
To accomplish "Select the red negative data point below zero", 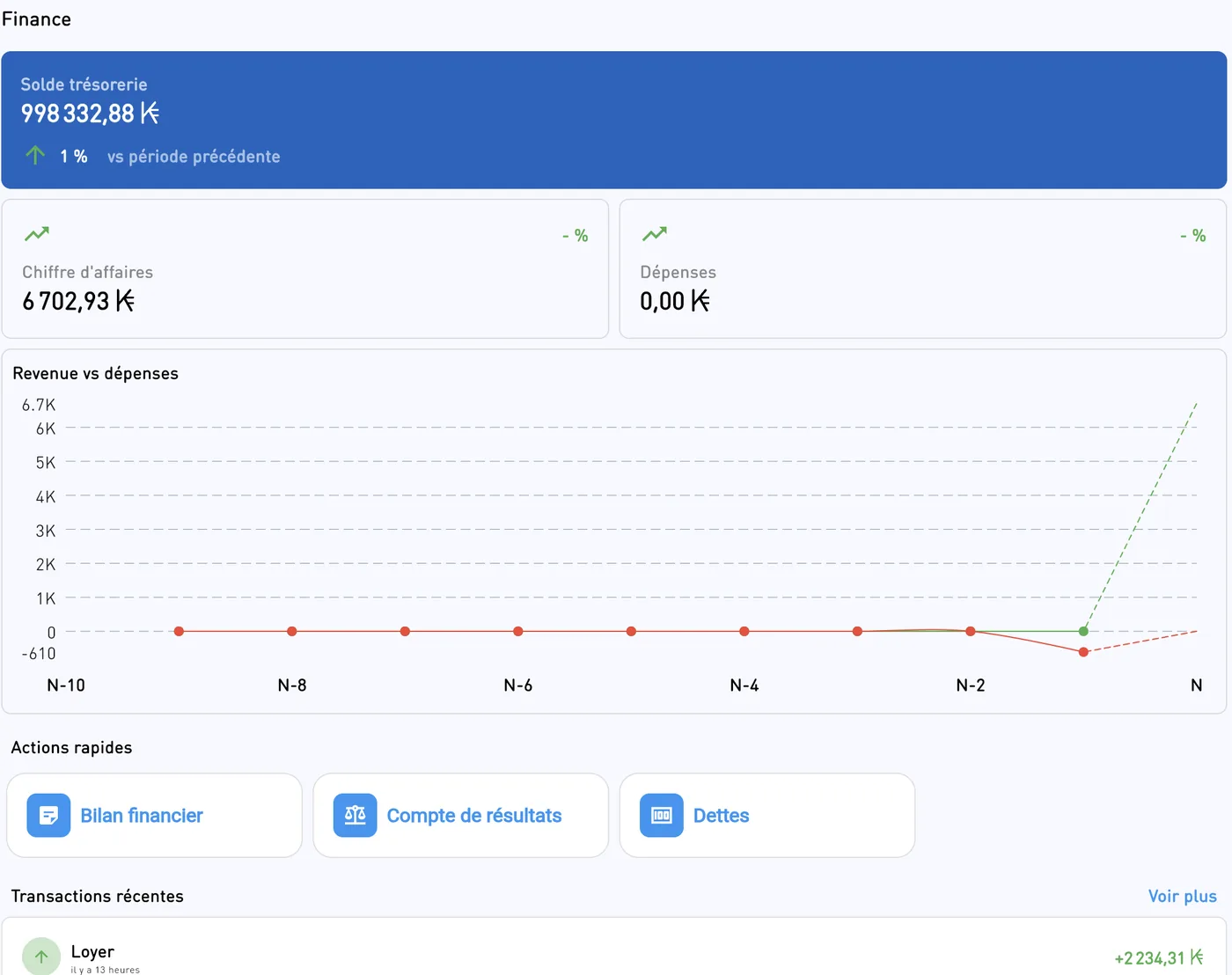I will click(x=1083, y=652).
